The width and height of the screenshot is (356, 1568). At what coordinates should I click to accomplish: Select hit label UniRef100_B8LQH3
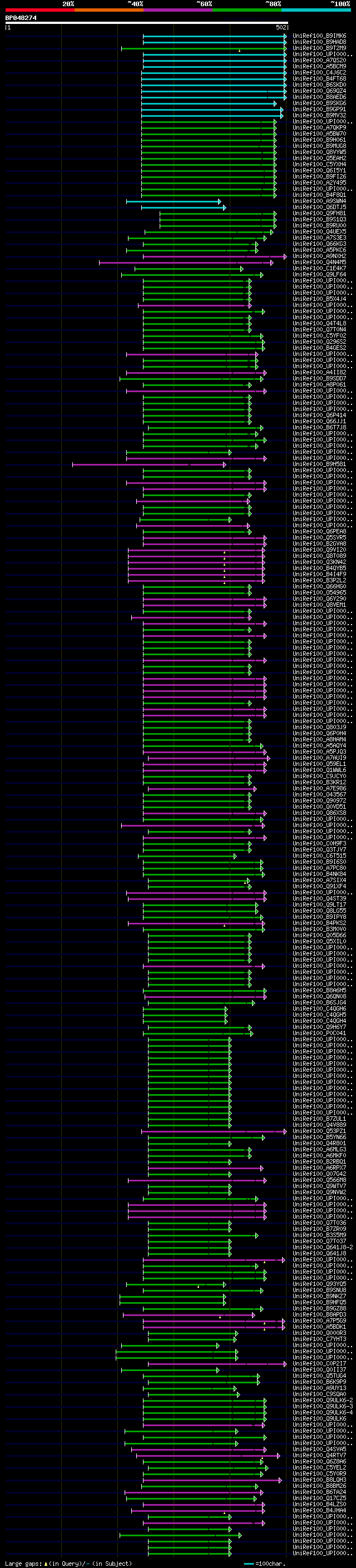[319, 1480]
